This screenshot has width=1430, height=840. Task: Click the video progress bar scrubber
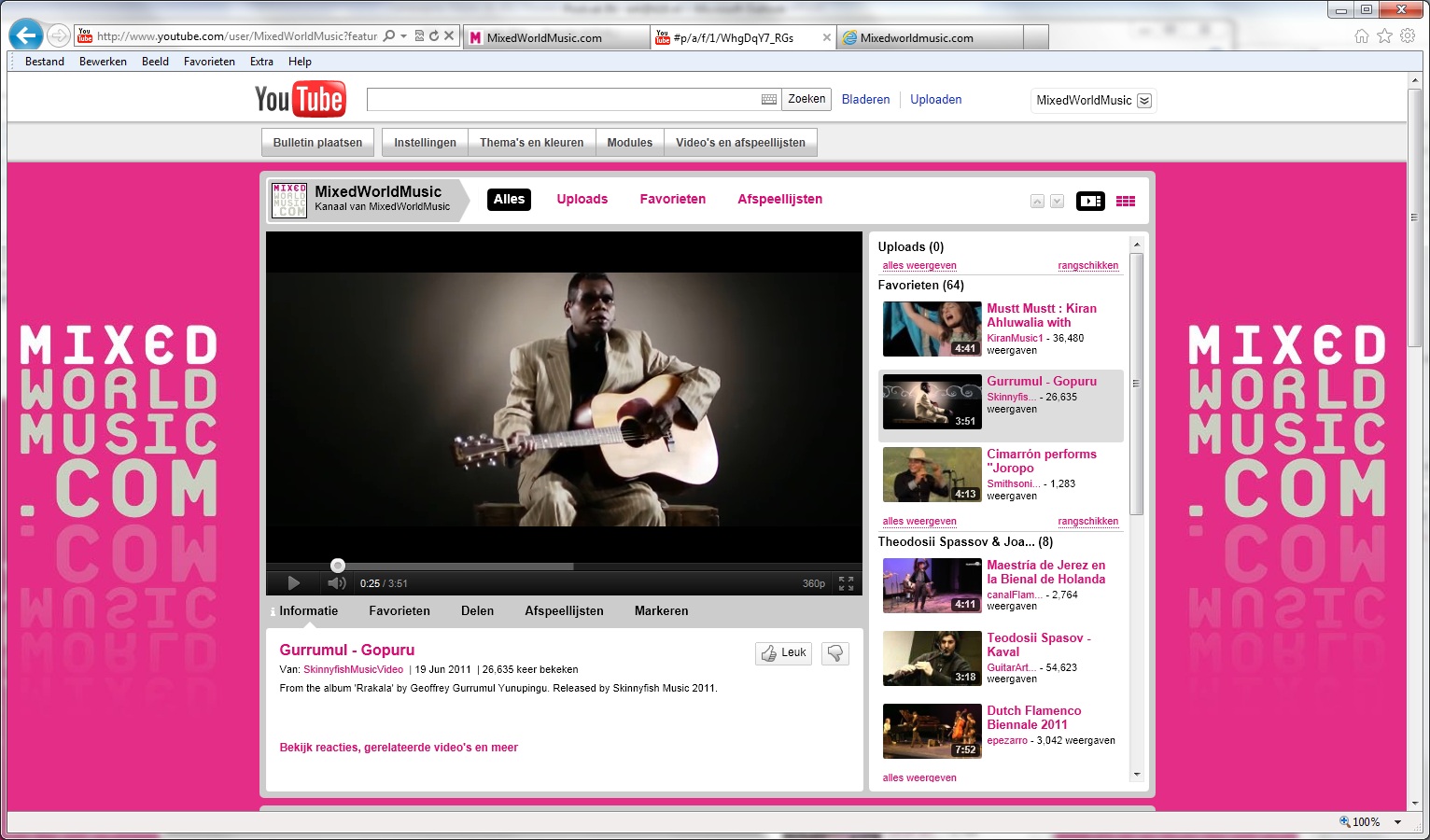click(338, 566)
